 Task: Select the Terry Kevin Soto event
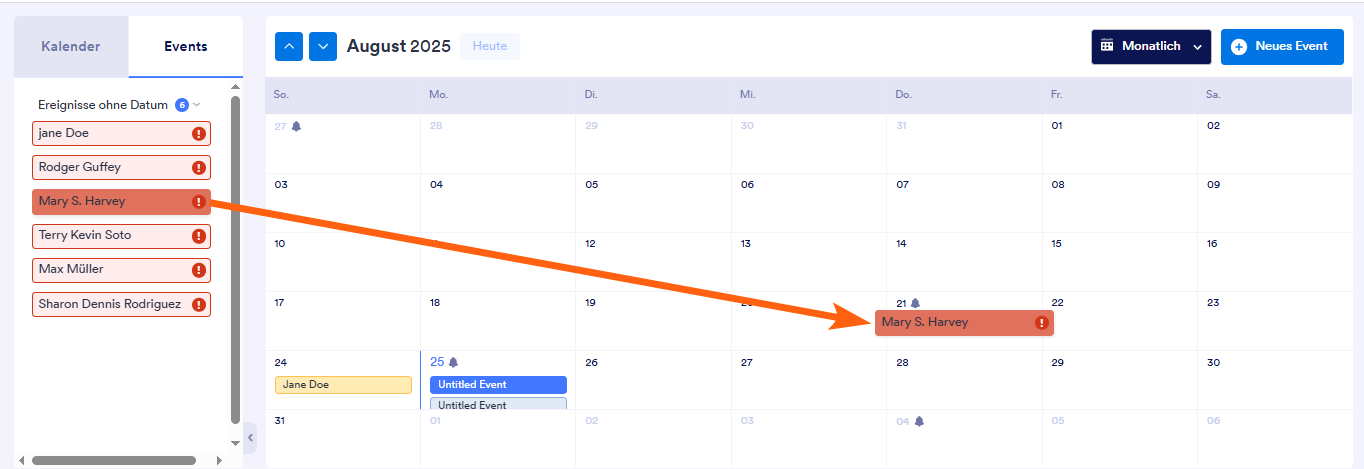[110, 236]
